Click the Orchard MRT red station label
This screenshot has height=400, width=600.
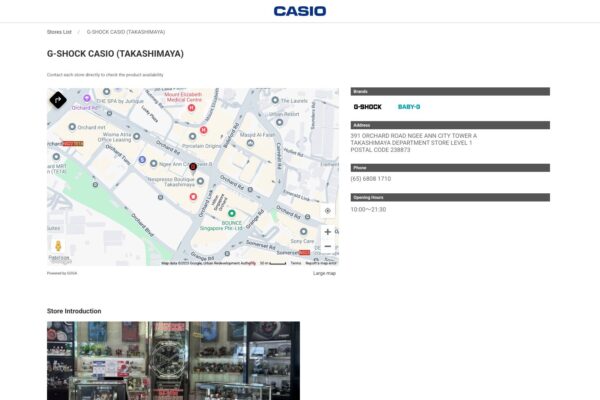click(x=73, y=144)
